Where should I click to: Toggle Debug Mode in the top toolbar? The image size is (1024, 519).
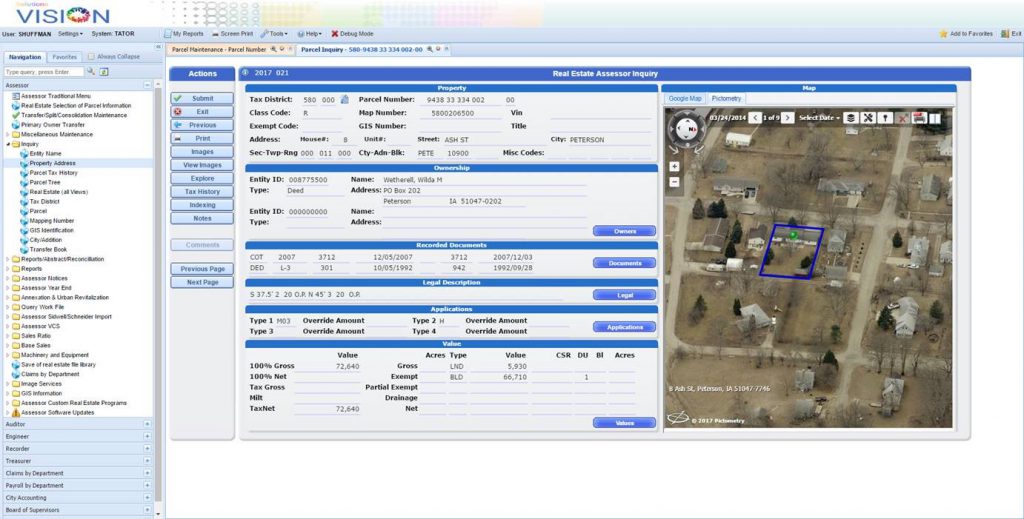click(352, 34)
